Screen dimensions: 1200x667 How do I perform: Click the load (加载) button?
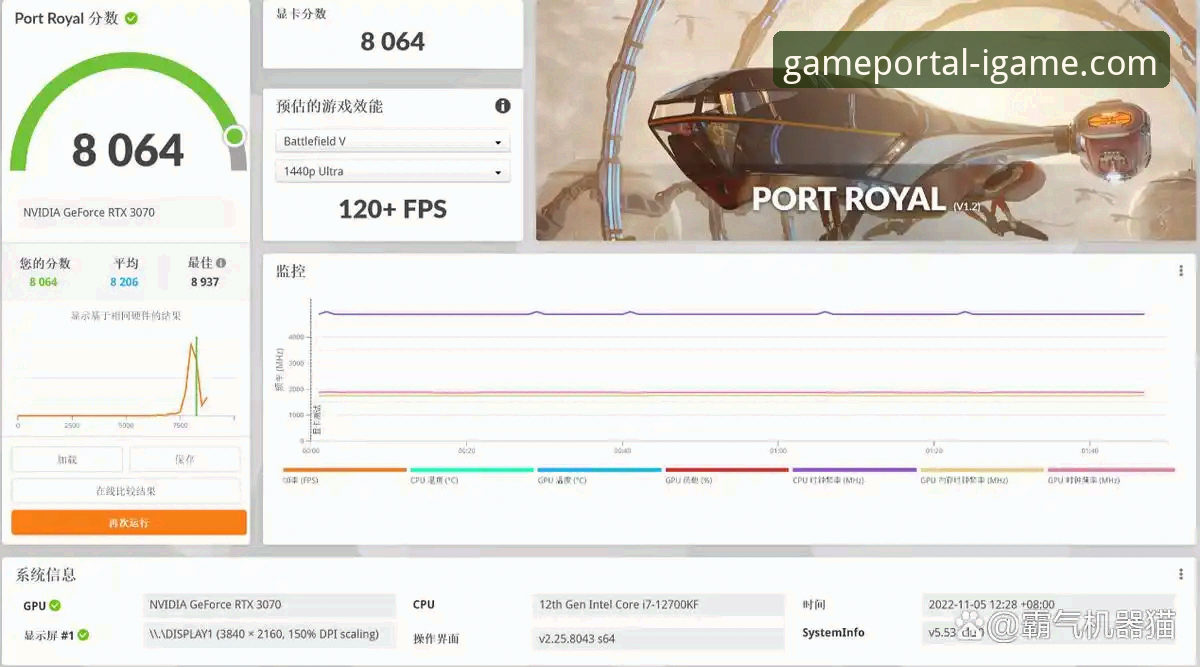point(67,459)
